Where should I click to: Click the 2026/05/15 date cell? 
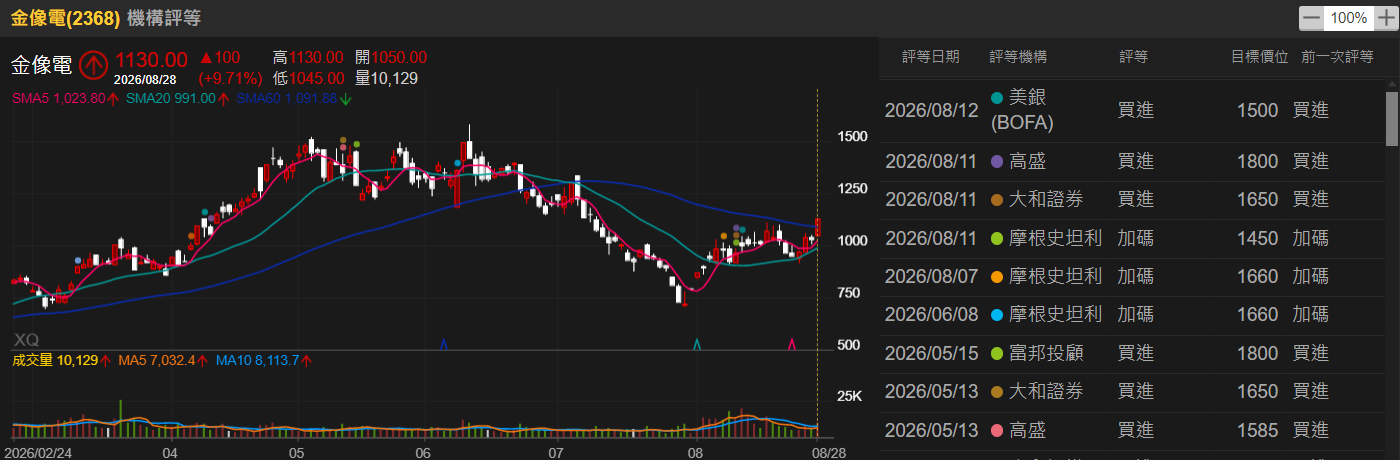point(932,354)
